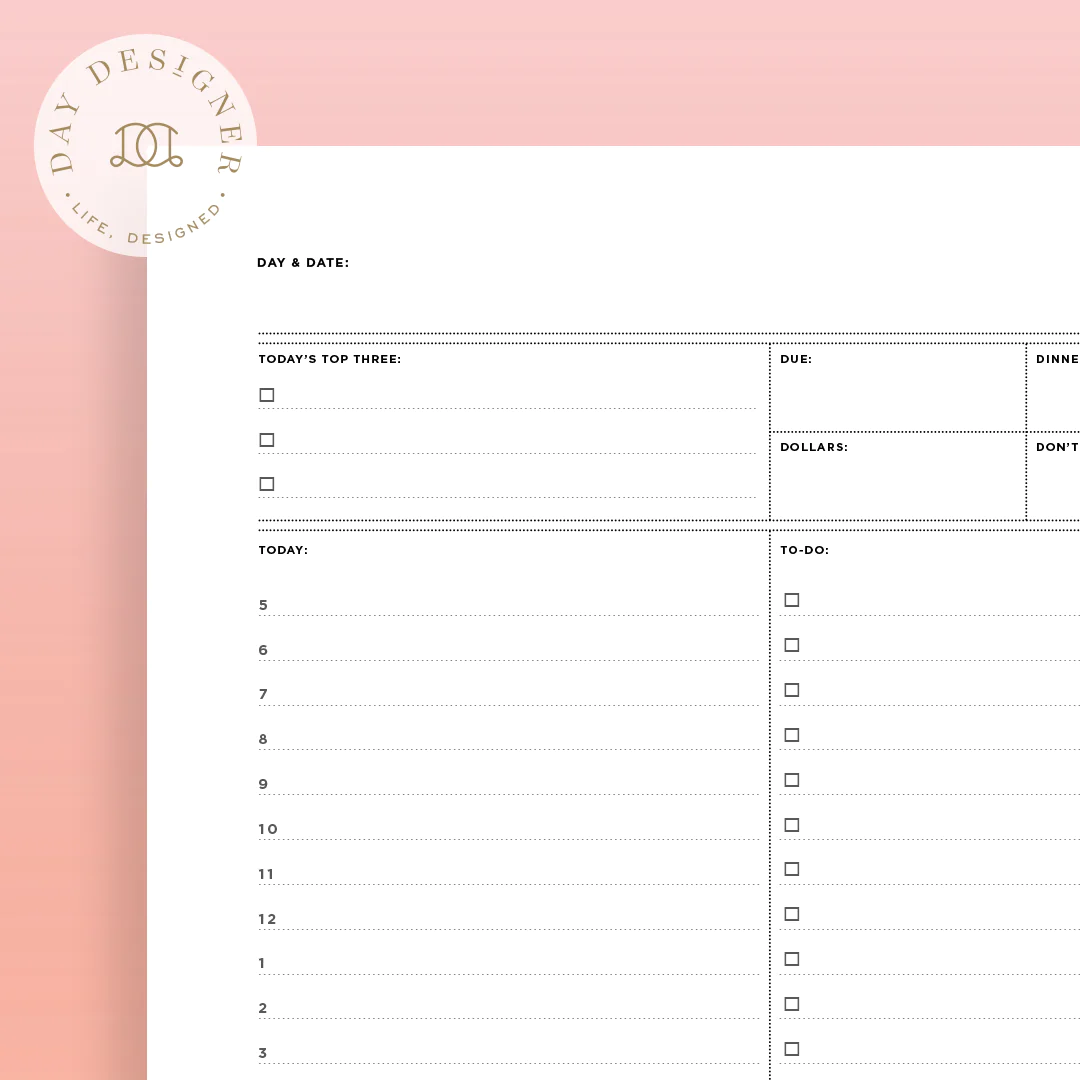This screenshot has width=1080, height=1080.
Task: Tick the first To-Do checkbox
Action: [792, 600]
